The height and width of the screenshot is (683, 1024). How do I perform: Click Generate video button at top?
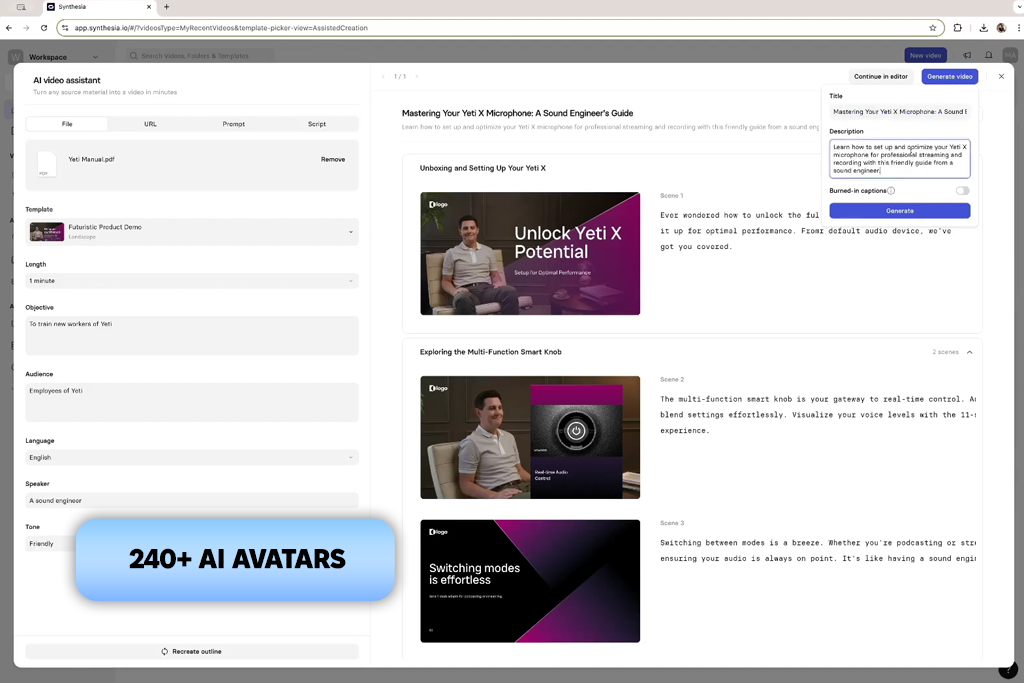point(950,76)
